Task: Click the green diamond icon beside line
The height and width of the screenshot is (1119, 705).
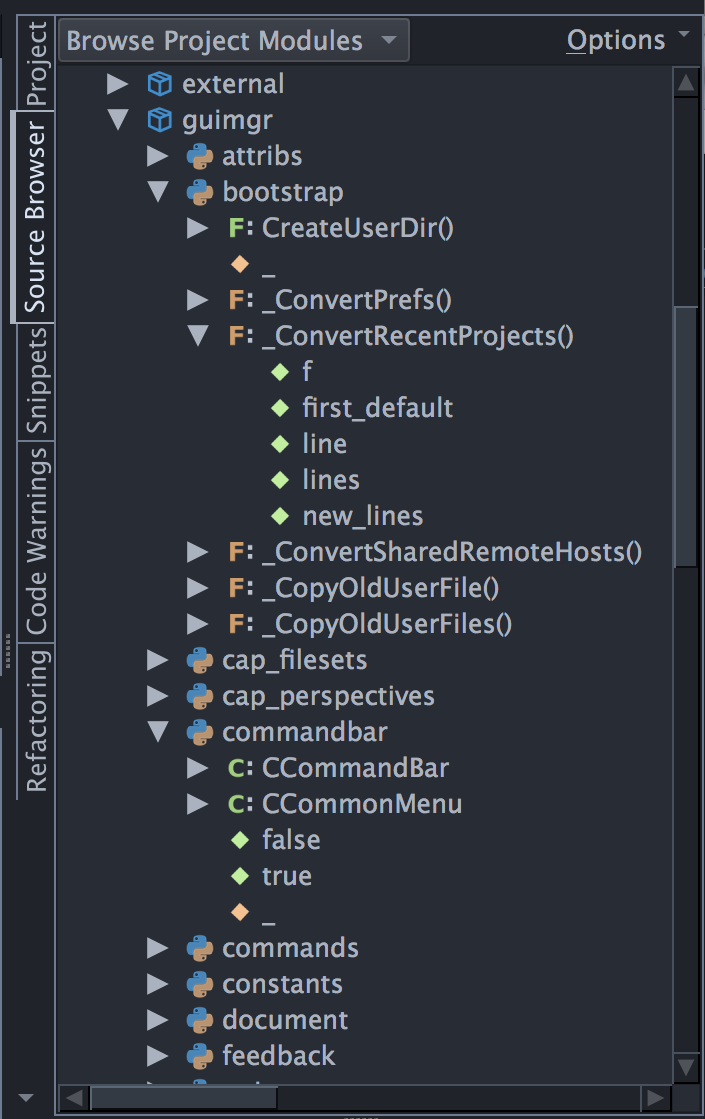Action: 280,444
